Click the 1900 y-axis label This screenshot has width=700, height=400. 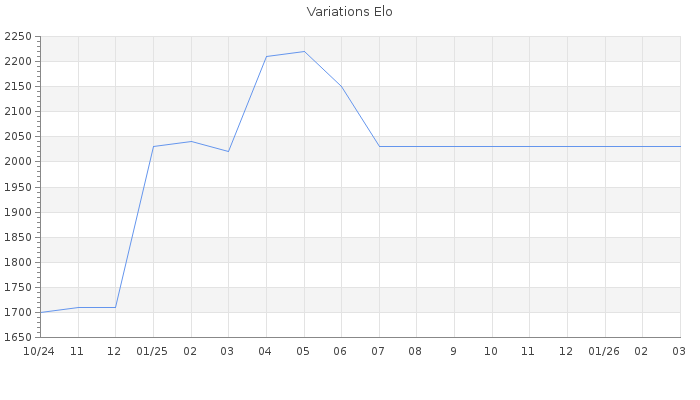point(18,212)
